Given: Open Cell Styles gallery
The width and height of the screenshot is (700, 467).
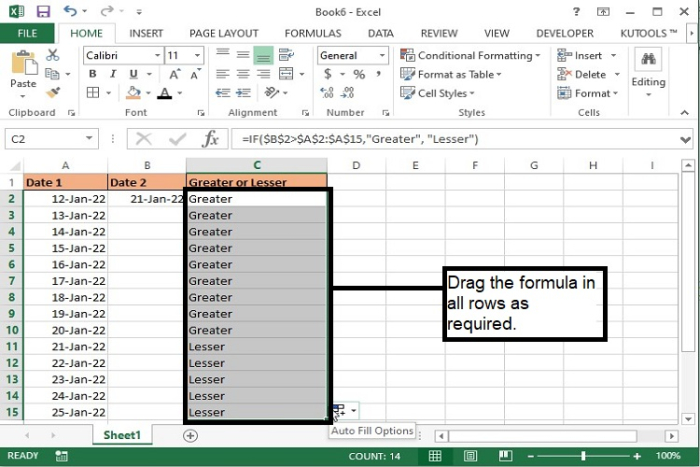Looking at the screenshot, I should point(438,93).
